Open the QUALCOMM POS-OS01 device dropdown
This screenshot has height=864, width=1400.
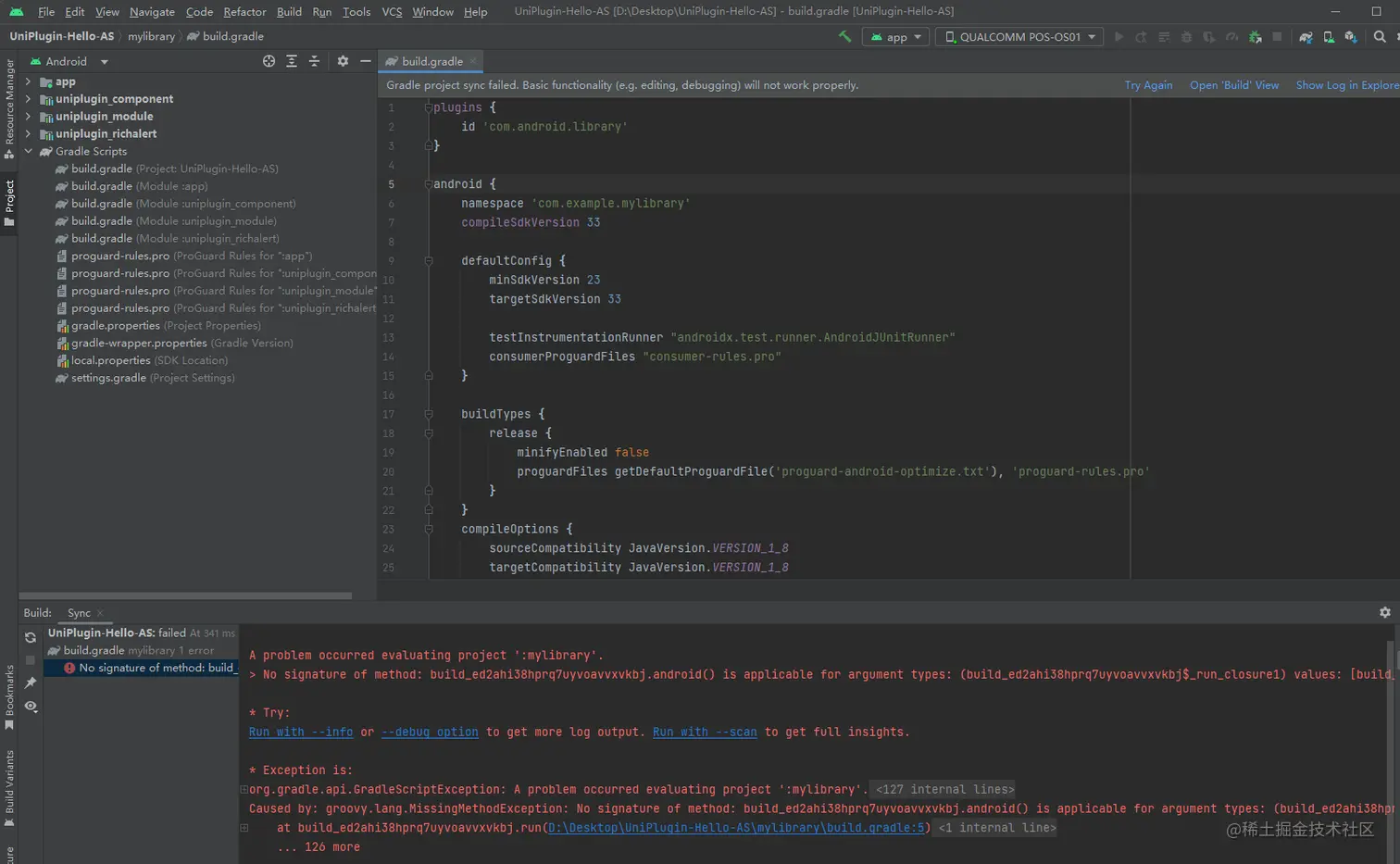1019,37
